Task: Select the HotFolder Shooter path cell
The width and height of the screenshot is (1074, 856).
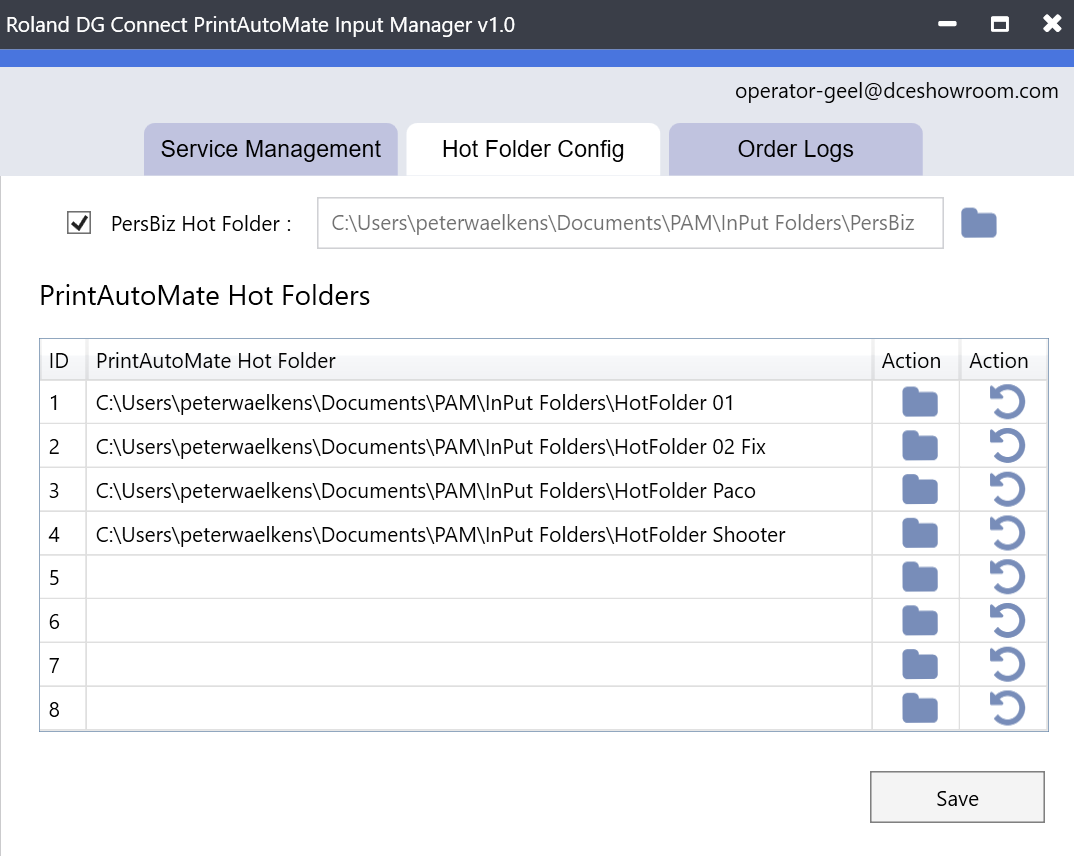Action: point(479,534)
